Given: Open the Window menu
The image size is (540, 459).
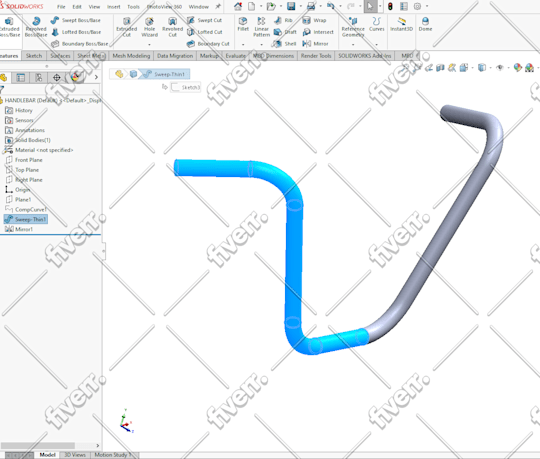Looking at the screenshot, I should point(199,7).
